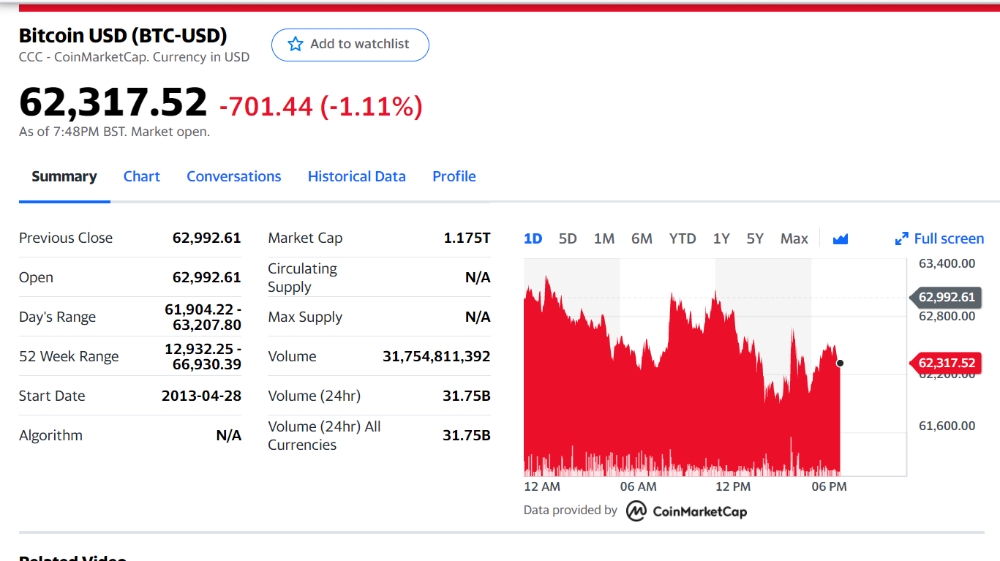Click the As of 7:48PM BST text
Screen dimensions: 1000x561
[114, 132]
